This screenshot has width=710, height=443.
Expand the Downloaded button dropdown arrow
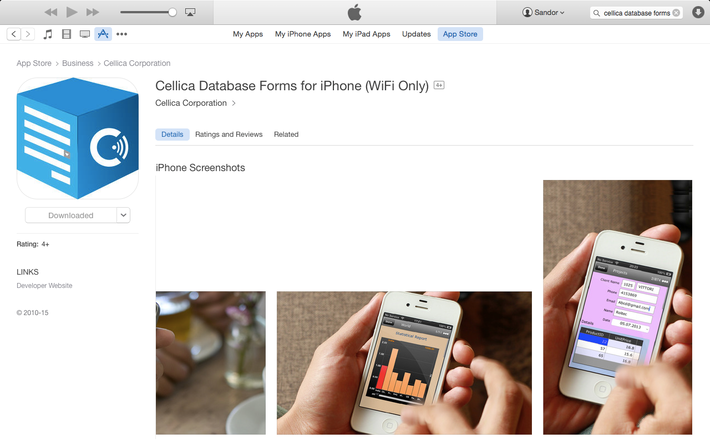tap(123, 215)
